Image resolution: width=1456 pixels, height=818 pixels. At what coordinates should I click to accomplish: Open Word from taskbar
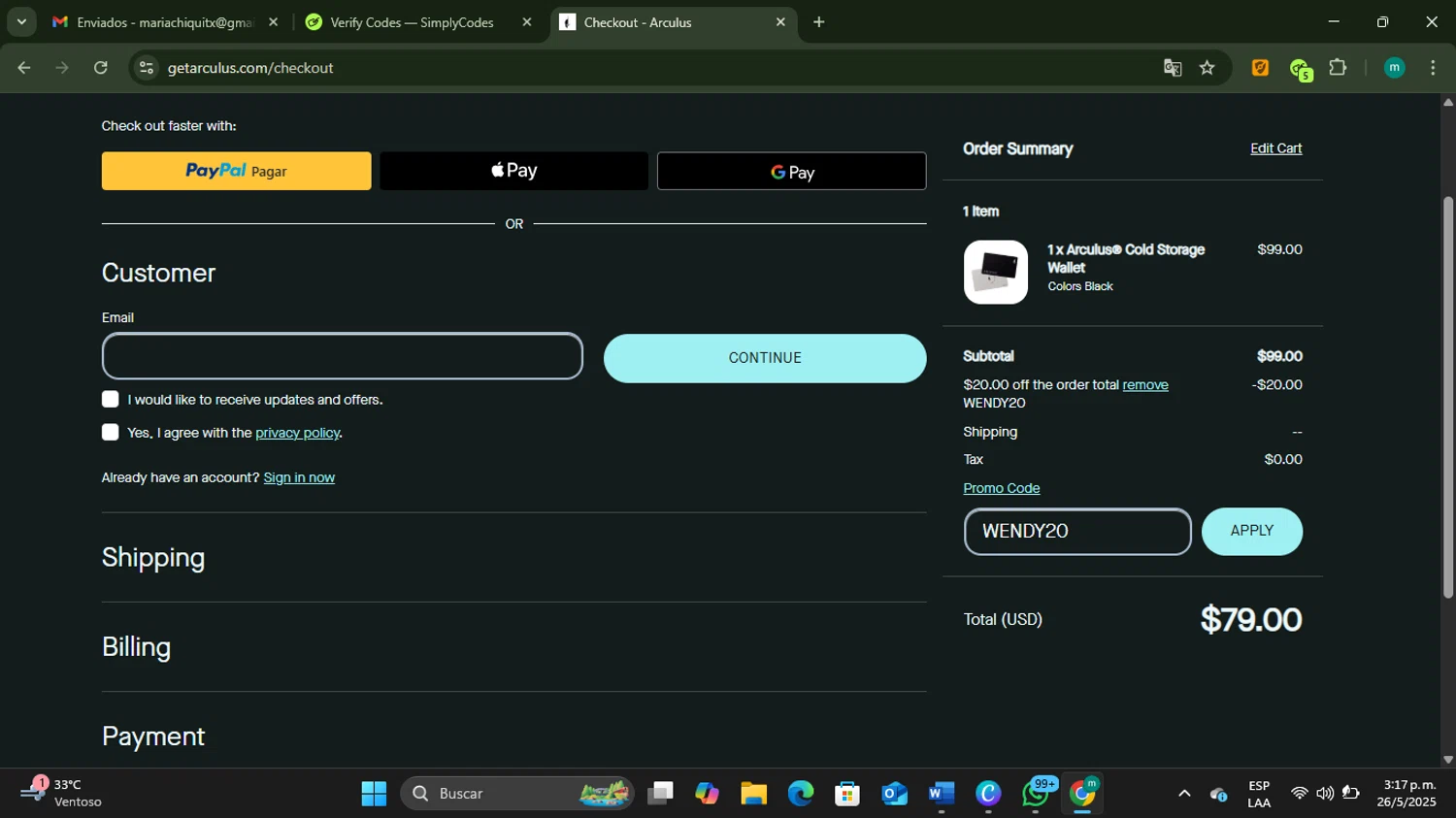(942, 794)
